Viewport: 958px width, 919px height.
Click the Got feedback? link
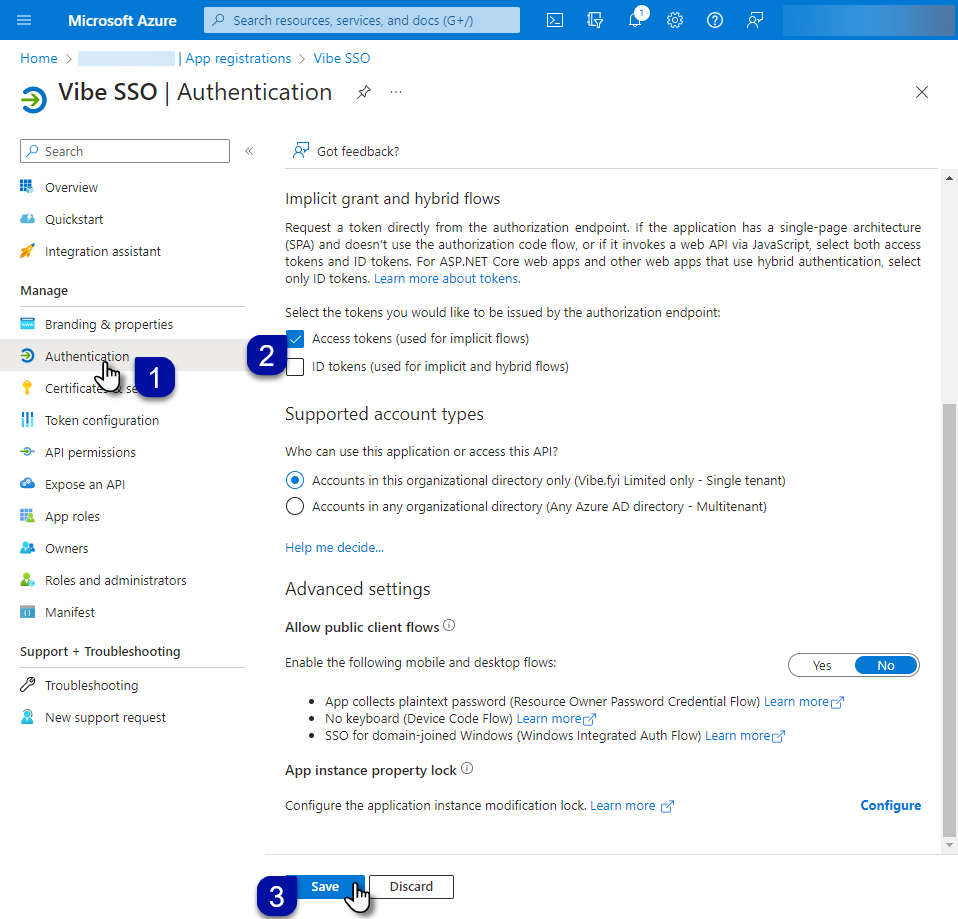point(358,152)
